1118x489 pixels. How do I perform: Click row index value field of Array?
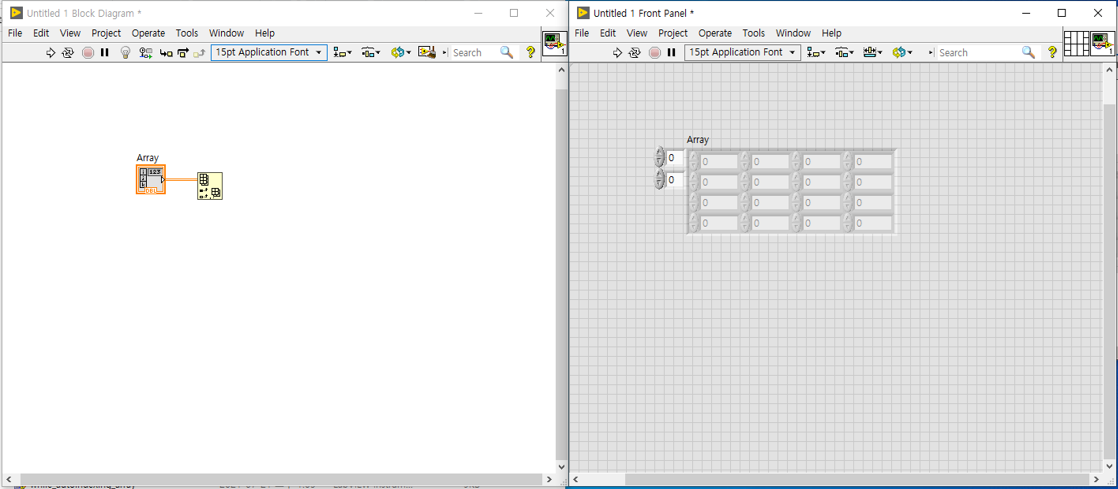pyautogui.click(x=675, y=158)
